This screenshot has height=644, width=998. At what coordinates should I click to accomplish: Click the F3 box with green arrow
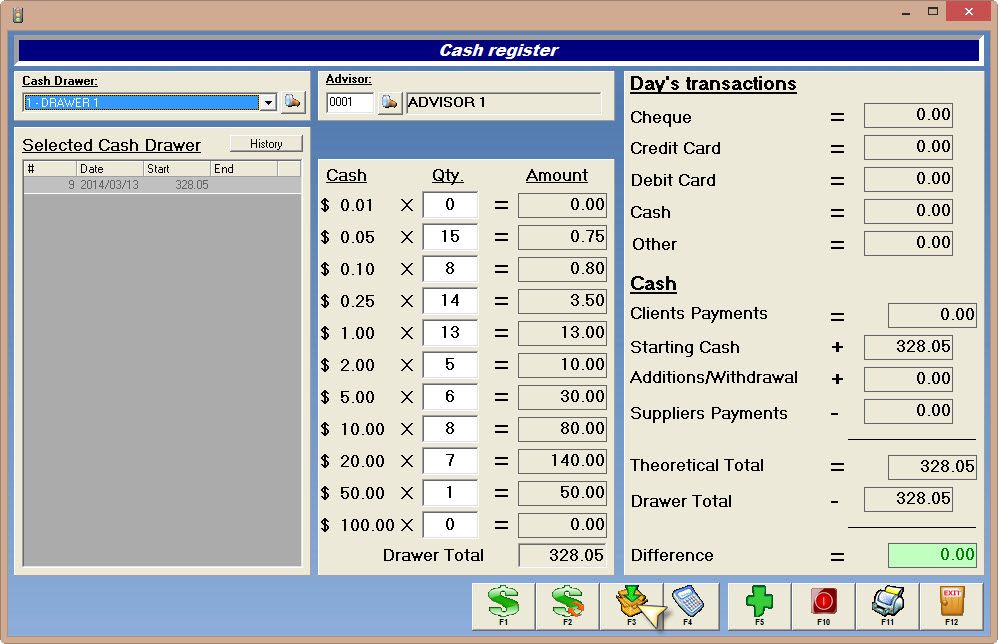pos(631,606)
